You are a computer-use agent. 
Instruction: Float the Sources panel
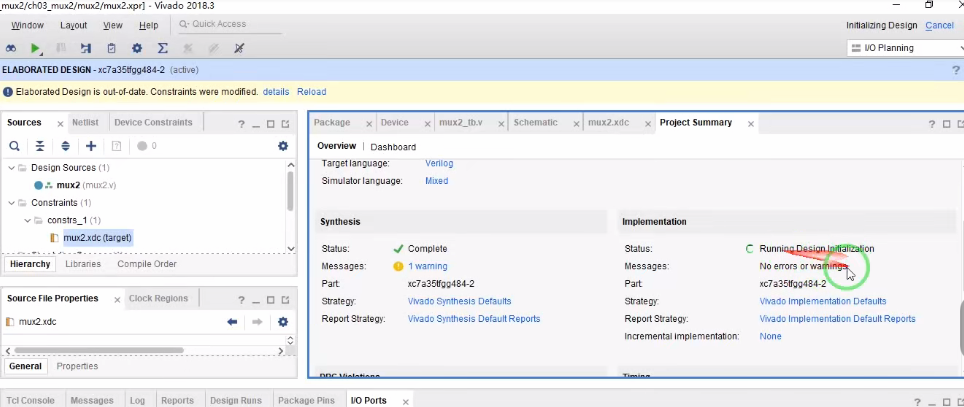click(285, 124)
